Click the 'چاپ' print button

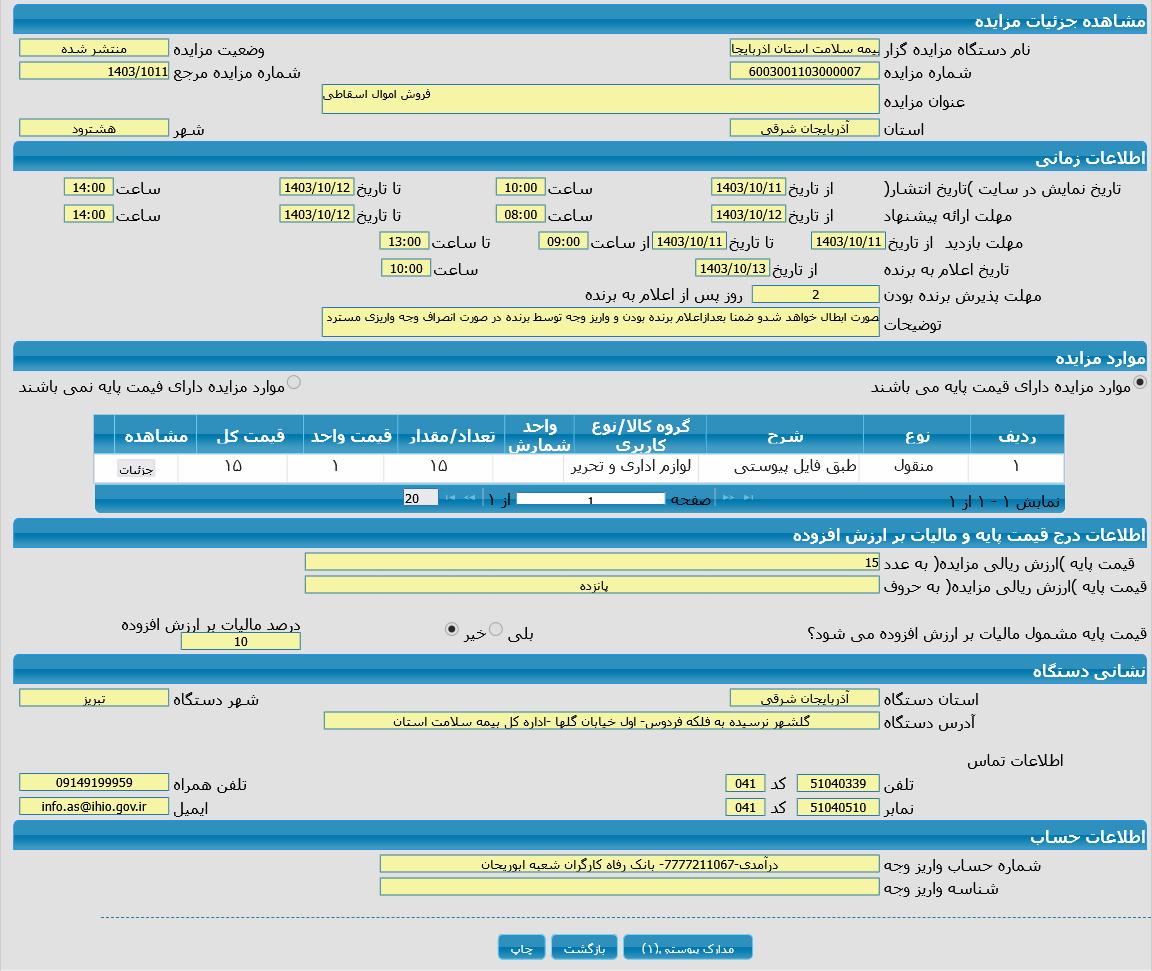(522, 948)
